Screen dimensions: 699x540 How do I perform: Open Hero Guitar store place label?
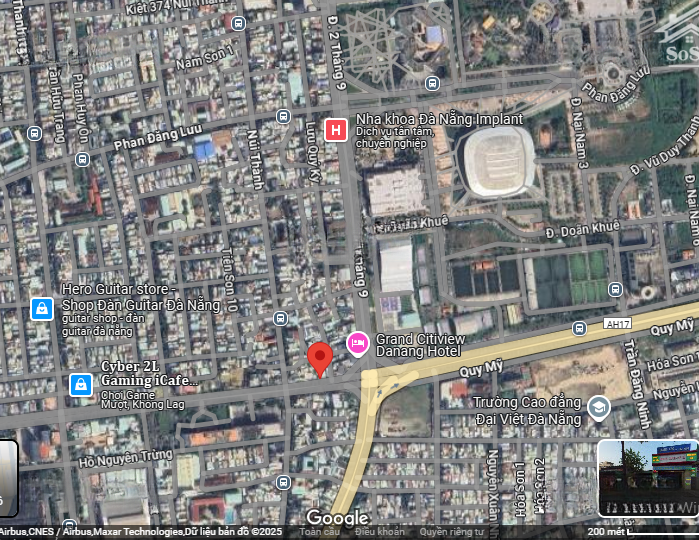141,309
